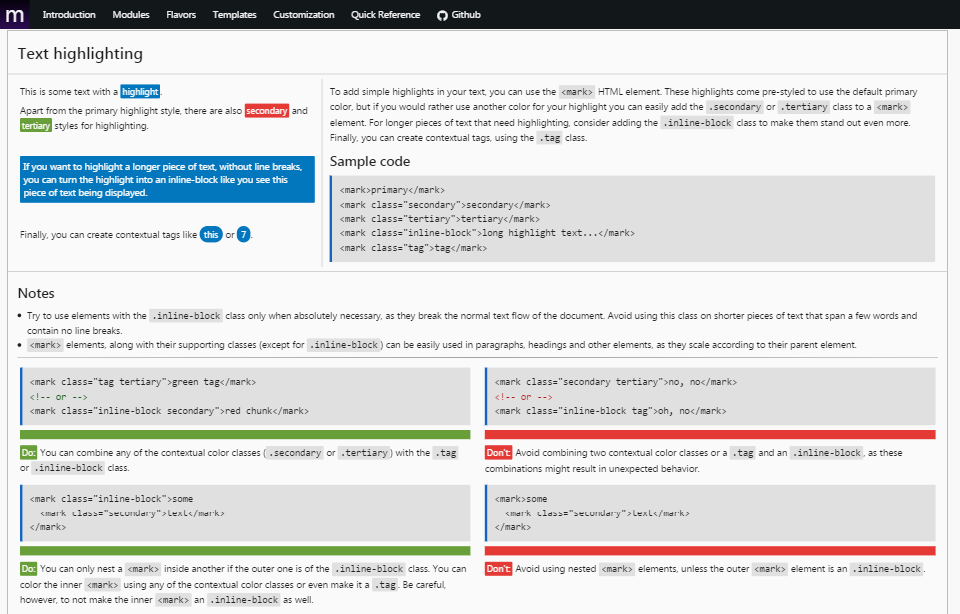This screenshot has height=614, width=960.
Task: Click the rounded blue 'this' tag
Action: click(211, 235)
